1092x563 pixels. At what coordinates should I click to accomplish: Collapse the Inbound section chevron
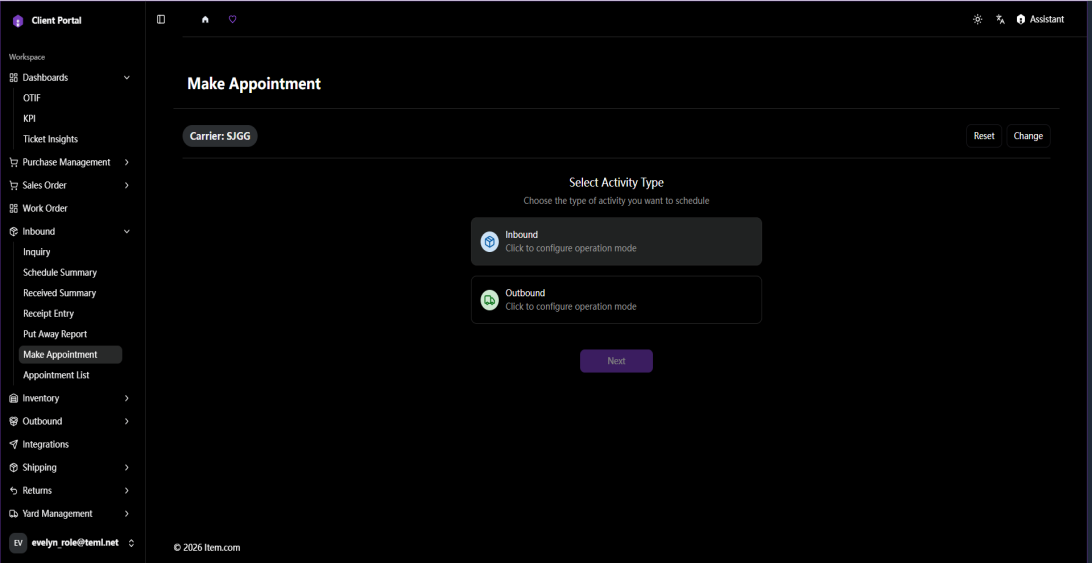click(x=127, y=231)
